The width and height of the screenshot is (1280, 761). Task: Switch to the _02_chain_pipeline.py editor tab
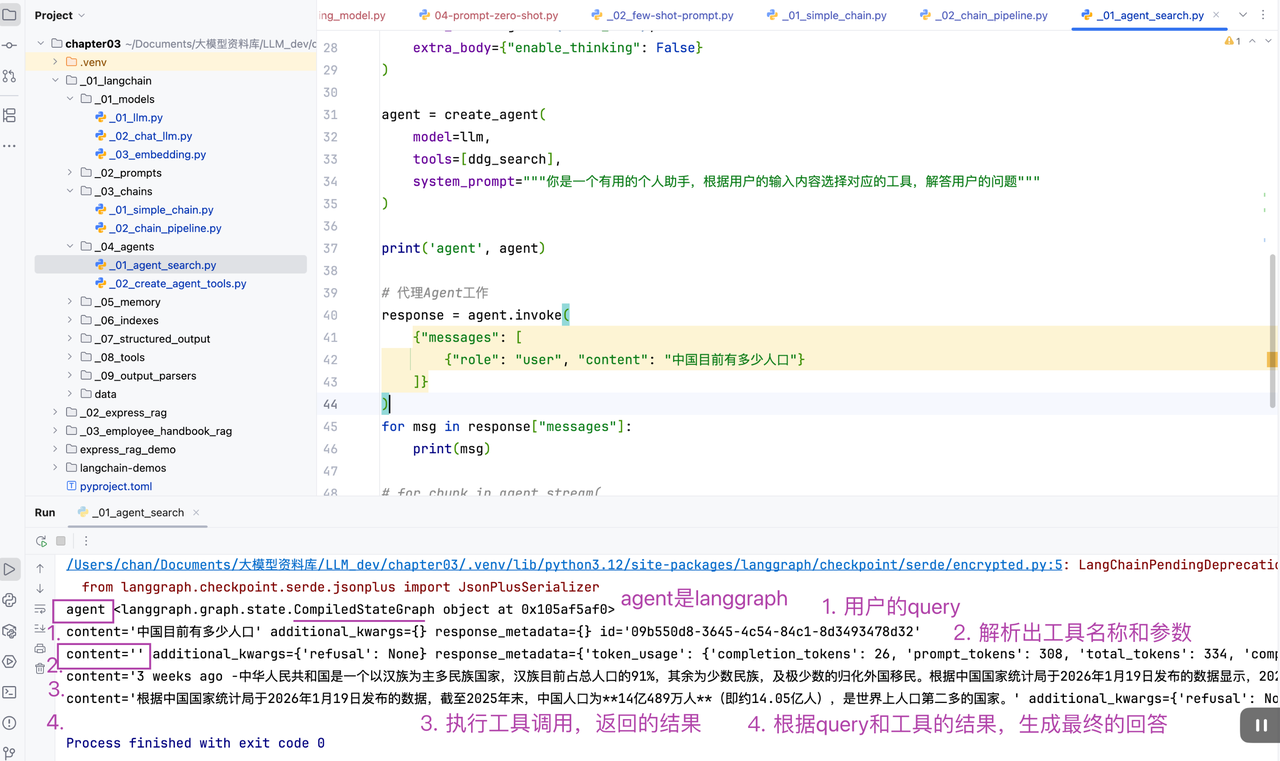(x=983, y=15)
